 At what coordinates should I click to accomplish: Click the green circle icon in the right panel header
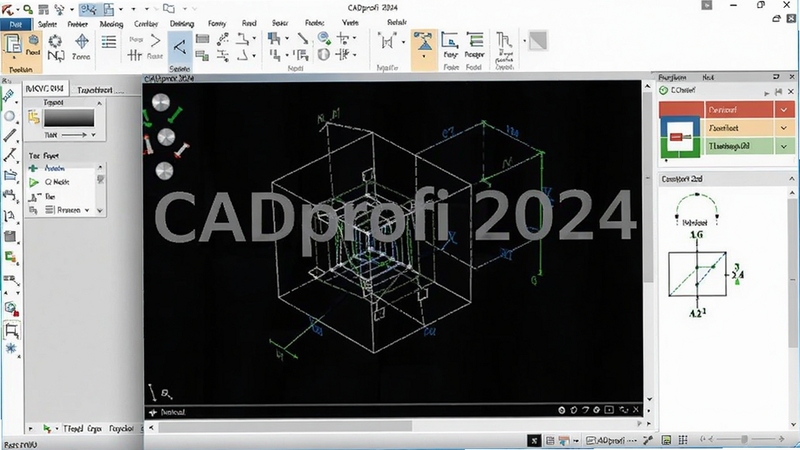tap(663, 90)
